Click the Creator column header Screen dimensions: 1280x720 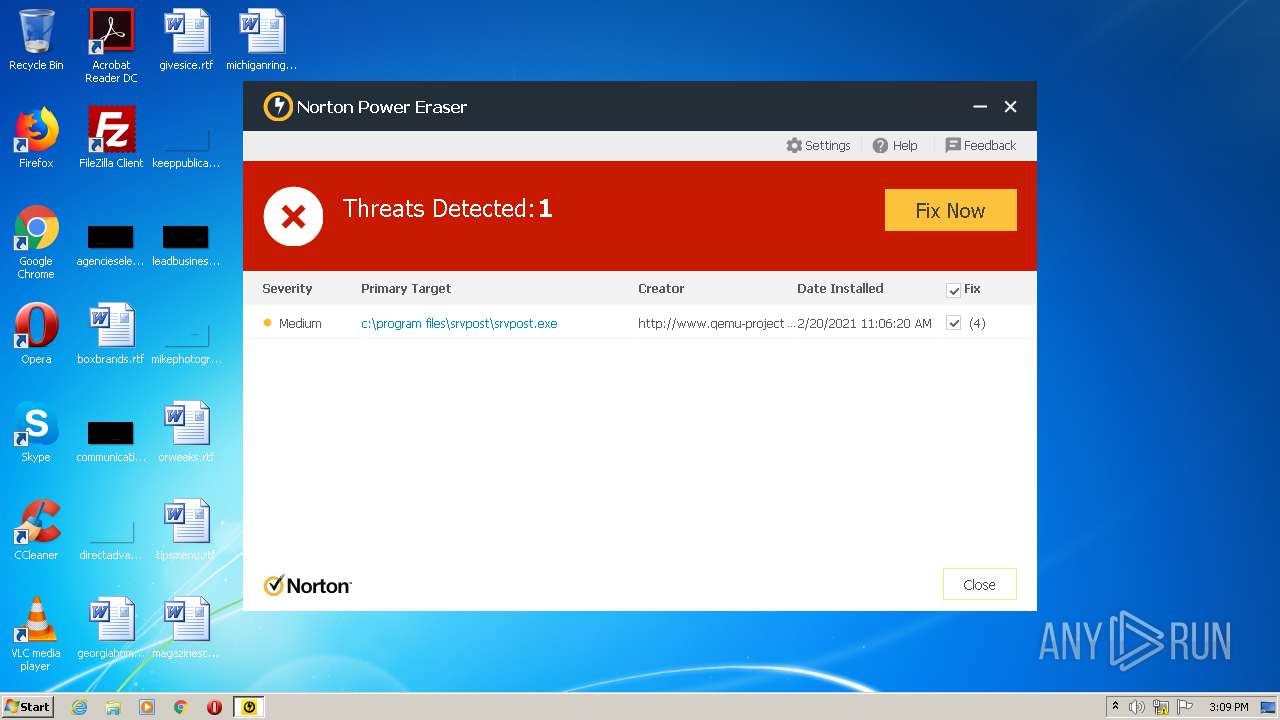(x=661, y=288)
